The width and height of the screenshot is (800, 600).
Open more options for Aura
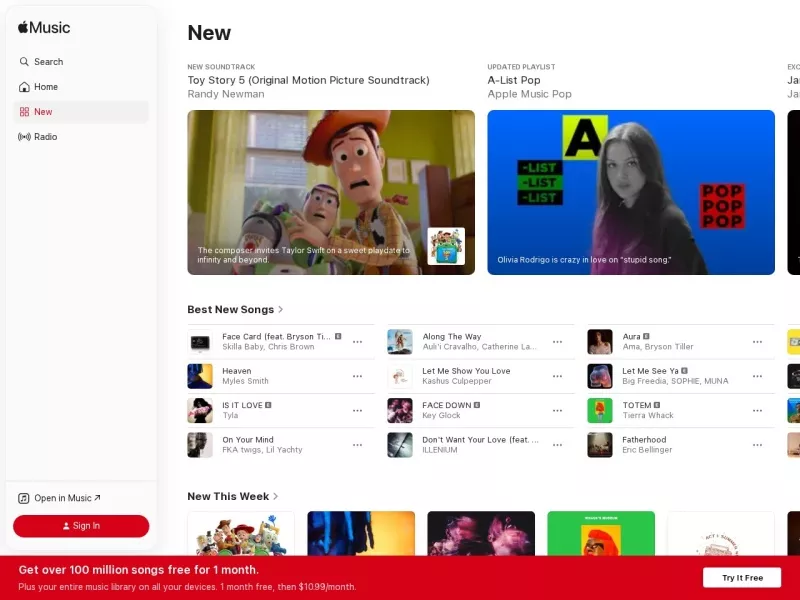pos(758,342)
